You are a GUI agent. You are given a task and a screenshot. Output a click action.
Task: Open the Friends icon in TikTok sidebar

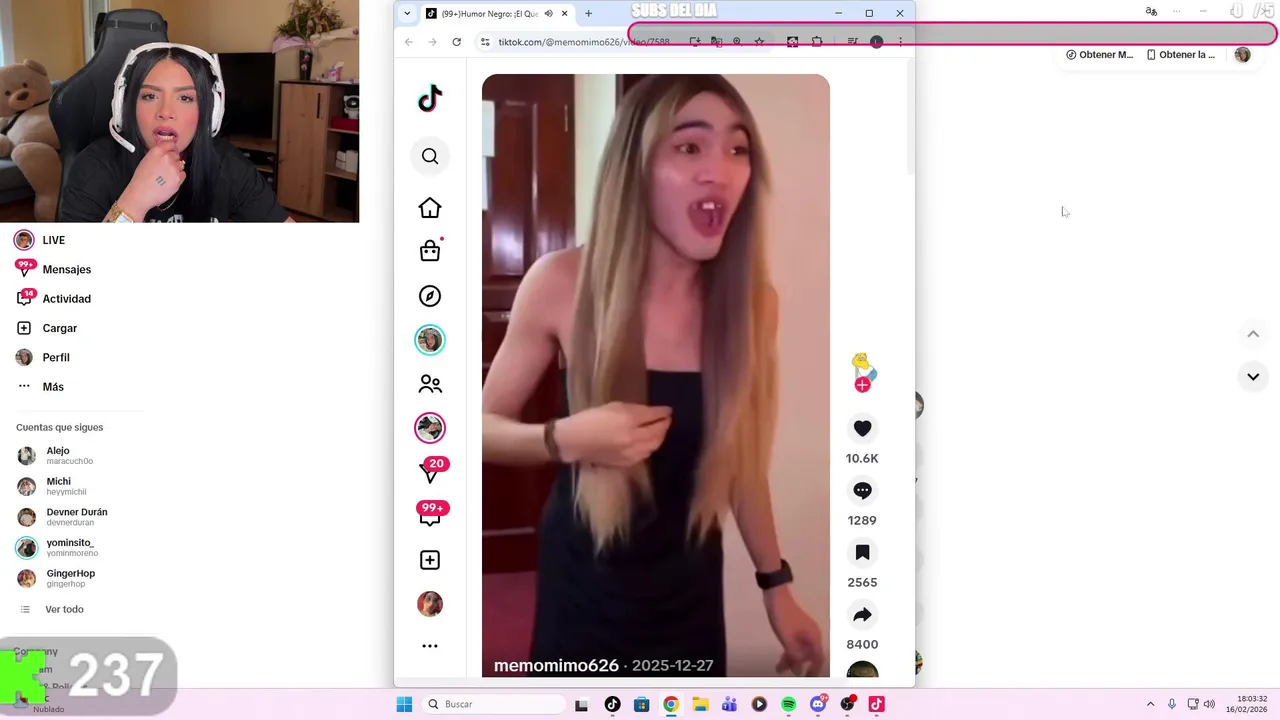point(430,384)
